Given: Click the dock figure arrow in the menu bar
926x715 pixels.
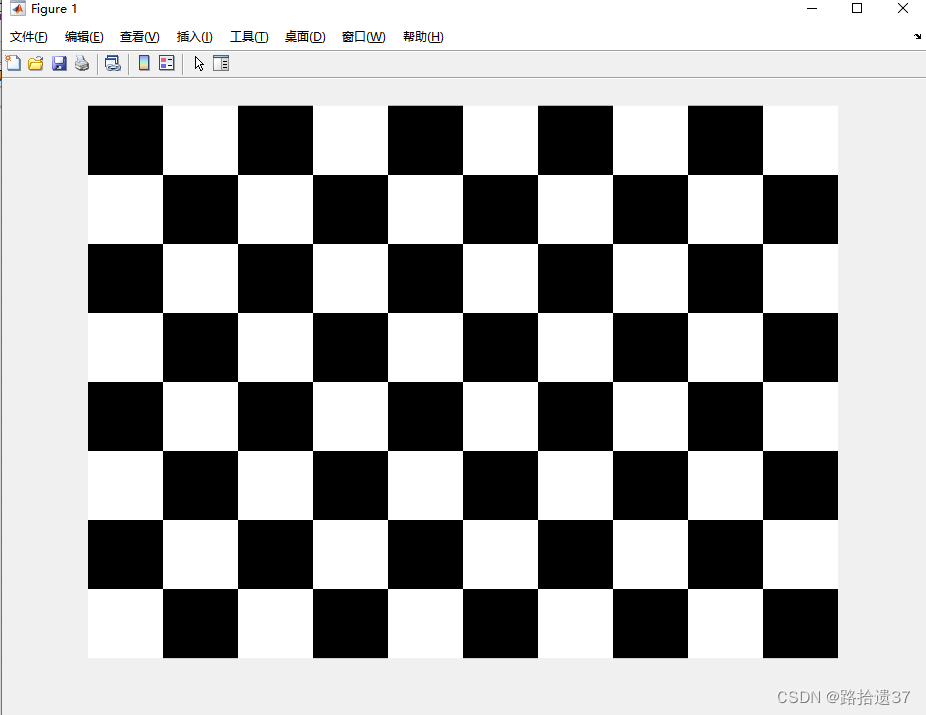Looking at the screenshot, I should 917,37.
